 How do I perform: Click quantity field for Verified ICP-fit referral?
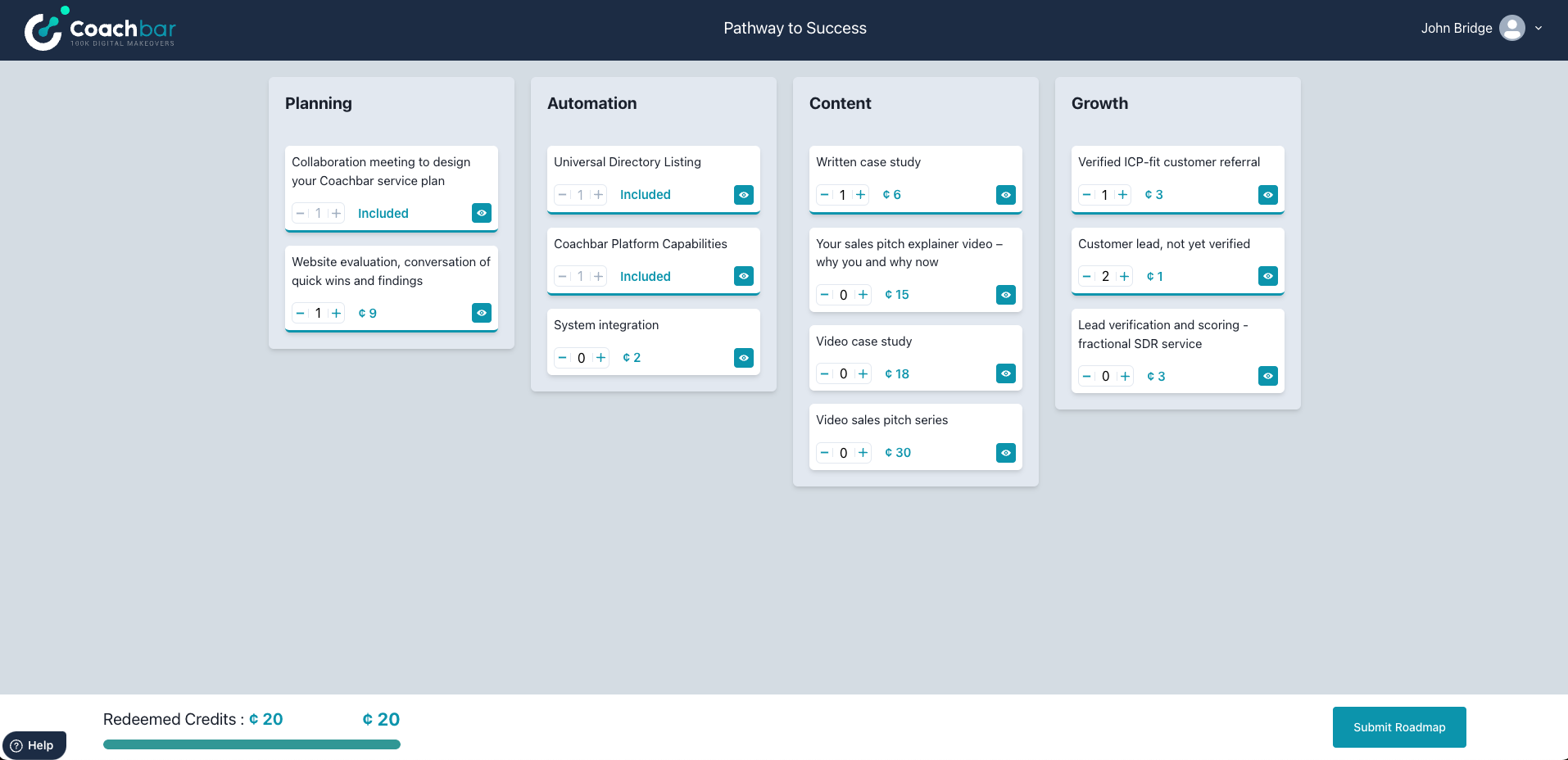click(1104, 195)
